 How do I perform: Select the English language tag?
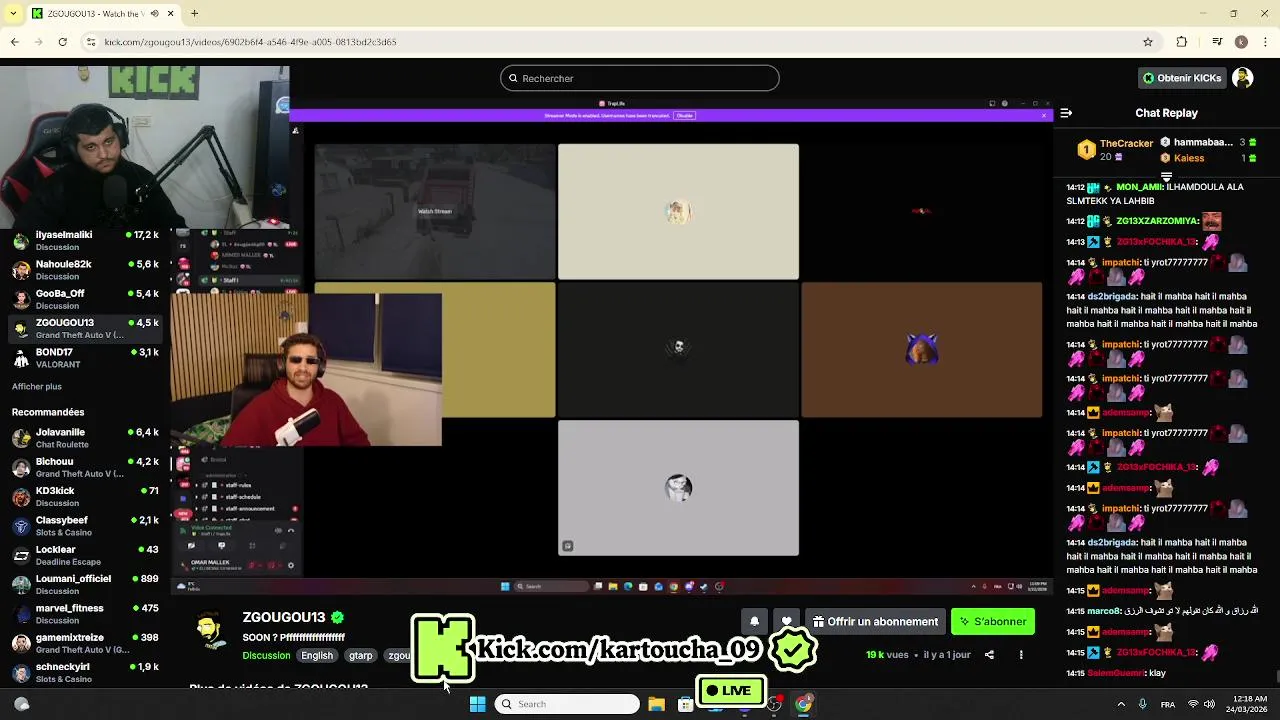point(317,655)
